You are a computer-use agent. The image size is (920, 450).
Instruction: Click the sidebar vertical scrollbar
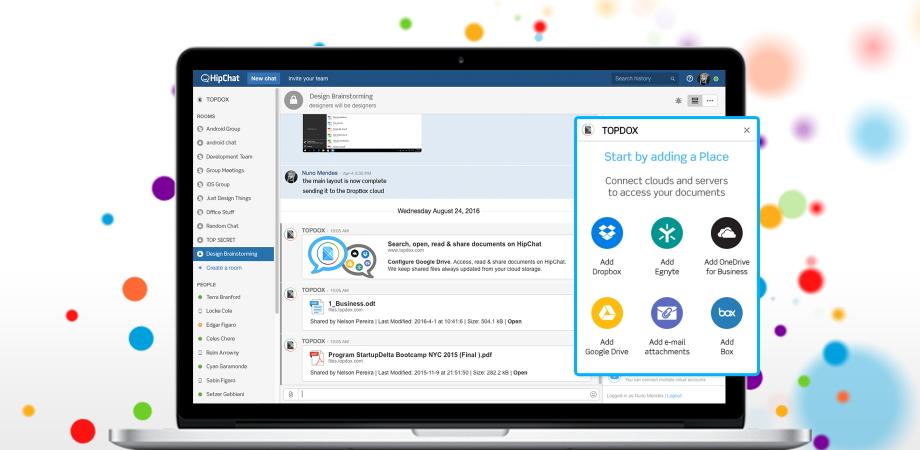coord(276,199)
